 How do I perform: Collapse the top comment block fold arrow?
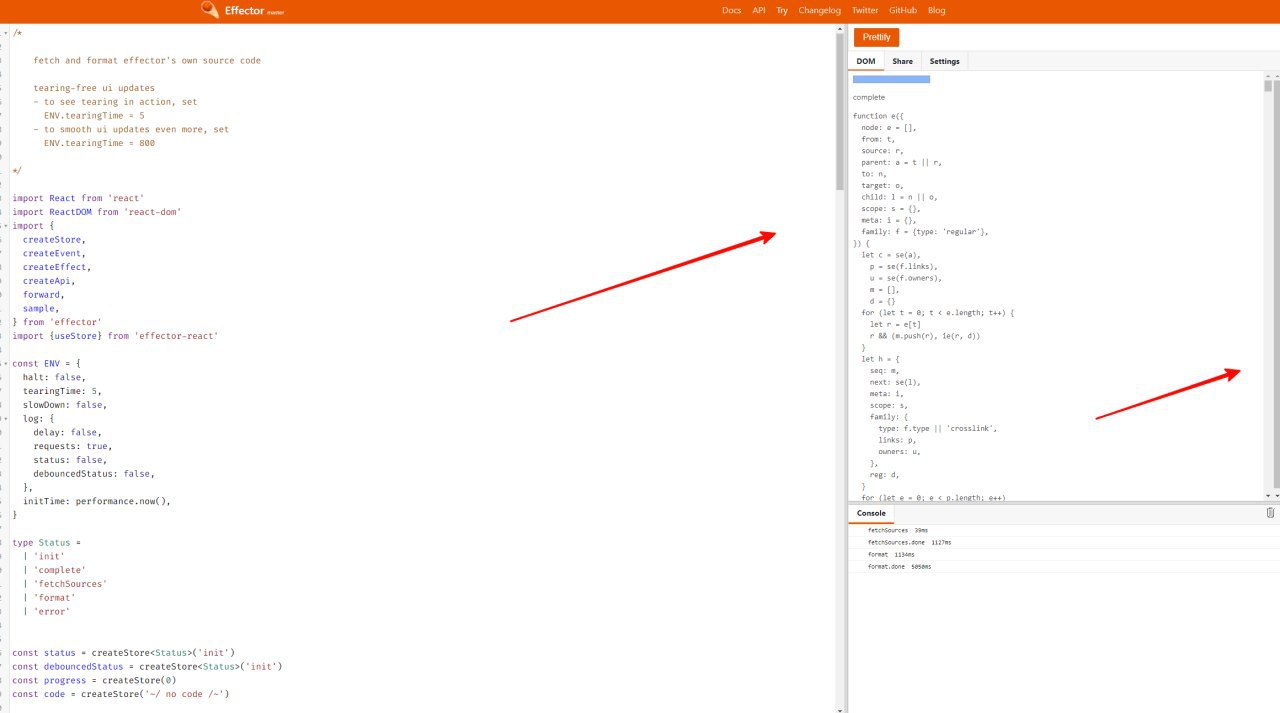coord(5,33)
